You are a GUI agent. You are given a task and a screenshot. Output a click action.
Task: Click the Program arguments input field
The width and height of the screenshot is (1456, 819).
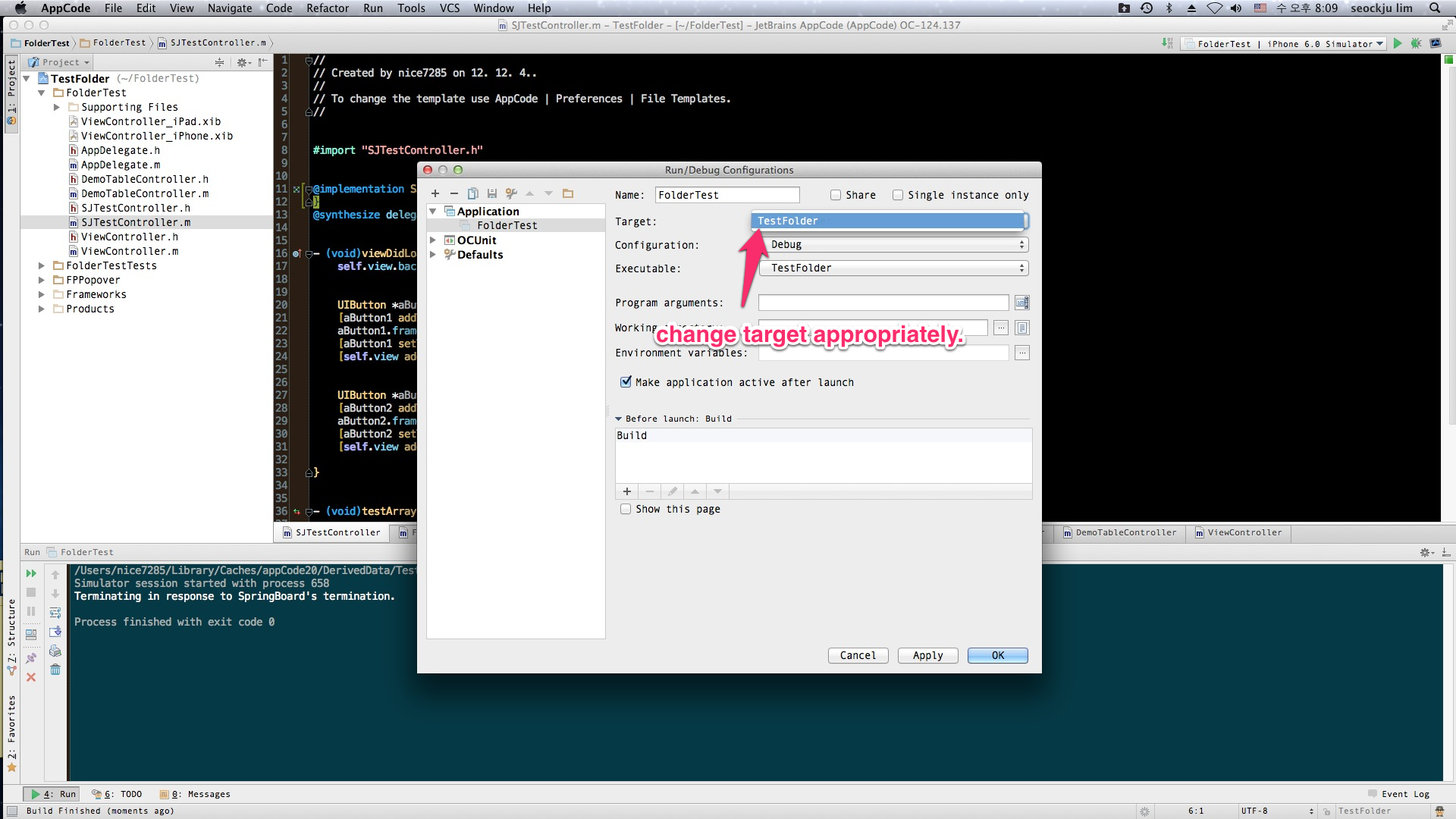(x=883, y=303)
